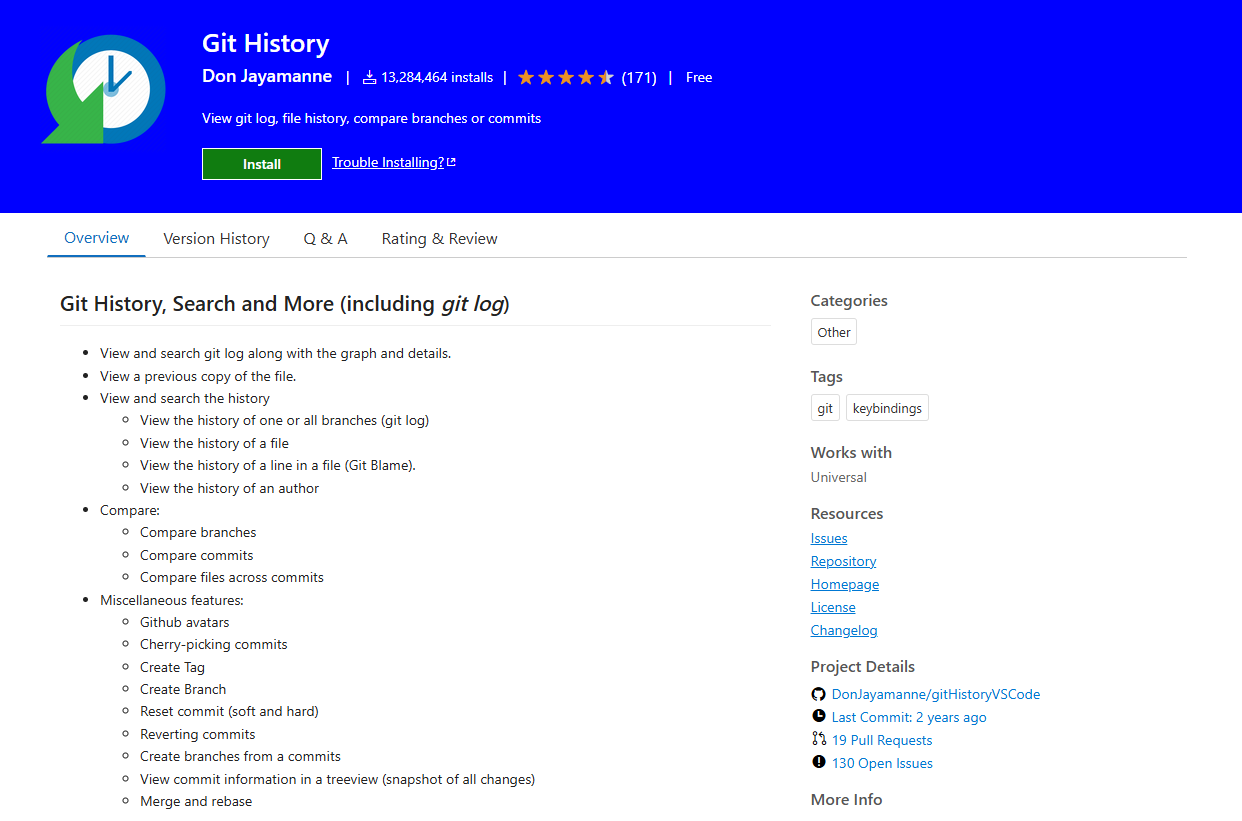1242x821 pixels.
Task: Install the Git History extension
Action: tap(262, 164)
